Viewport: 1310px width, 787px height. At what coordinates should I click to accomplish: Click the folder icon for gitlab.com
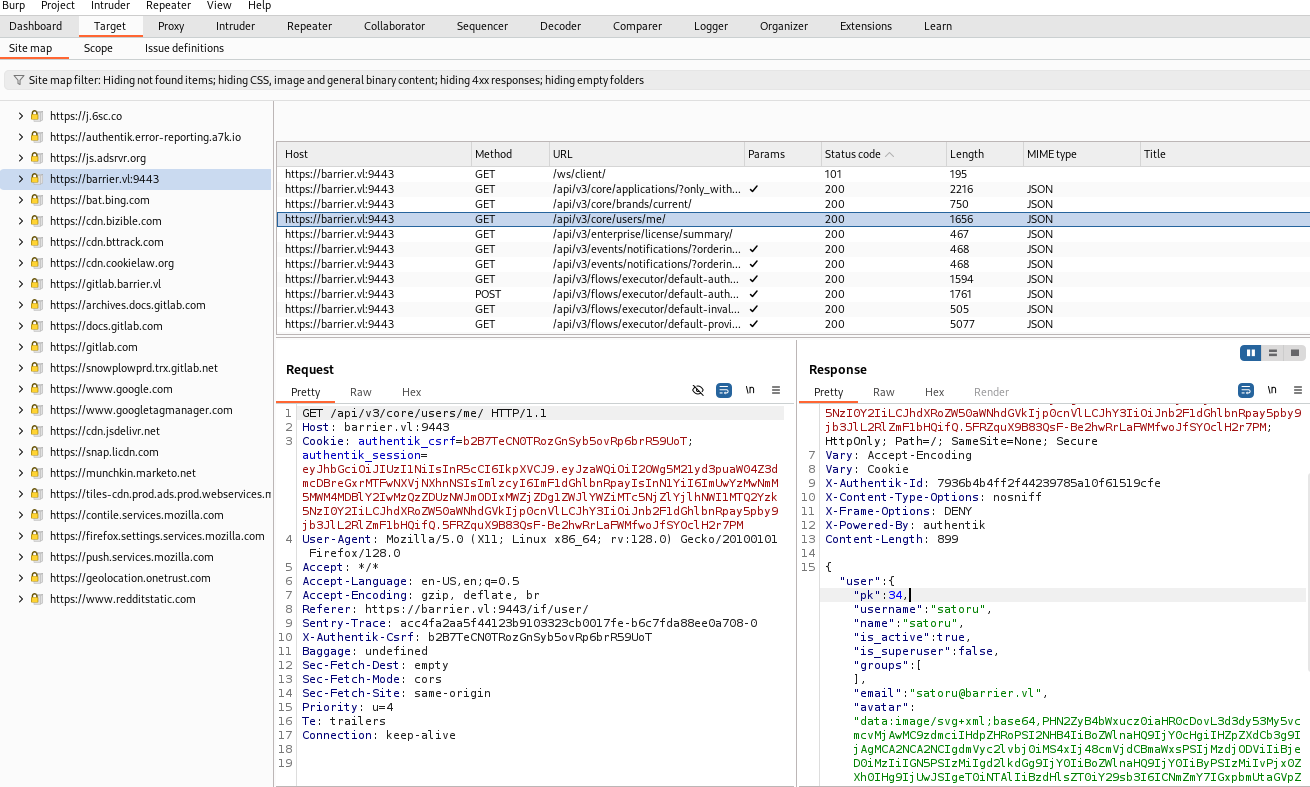pos(36,347)
